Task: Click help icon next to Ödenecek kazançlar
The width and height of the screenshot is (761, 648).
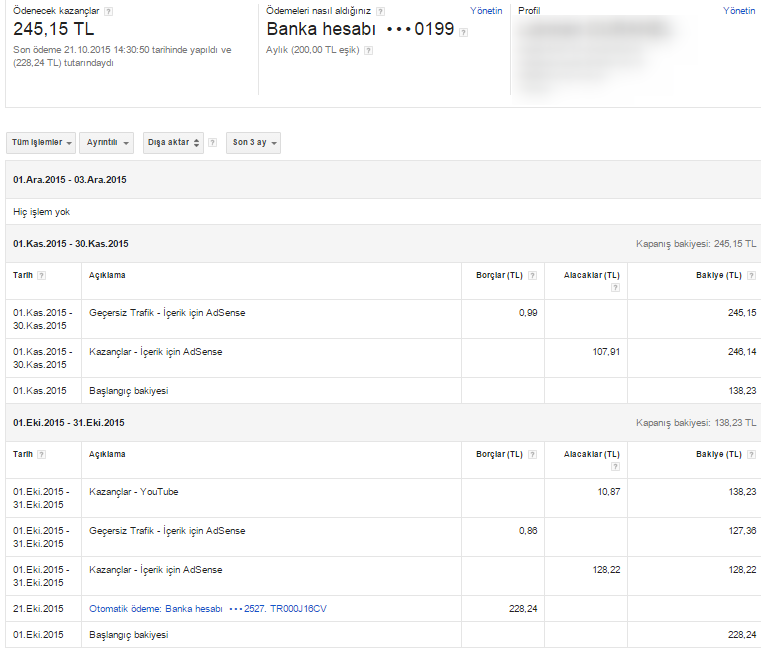Action: [109, 11]
